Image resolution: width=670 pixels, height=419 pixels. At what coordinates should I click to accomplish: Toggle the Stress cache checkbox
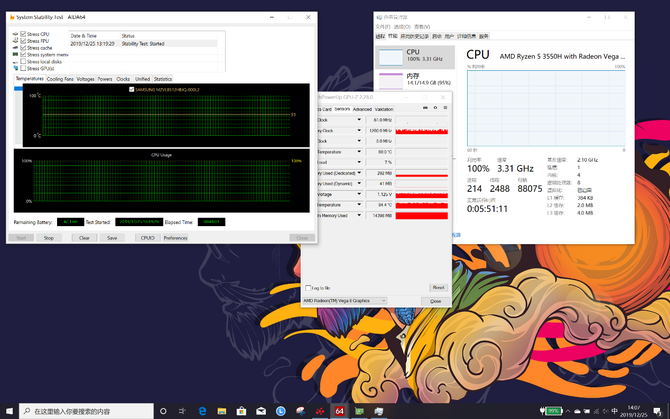[23, 47]
